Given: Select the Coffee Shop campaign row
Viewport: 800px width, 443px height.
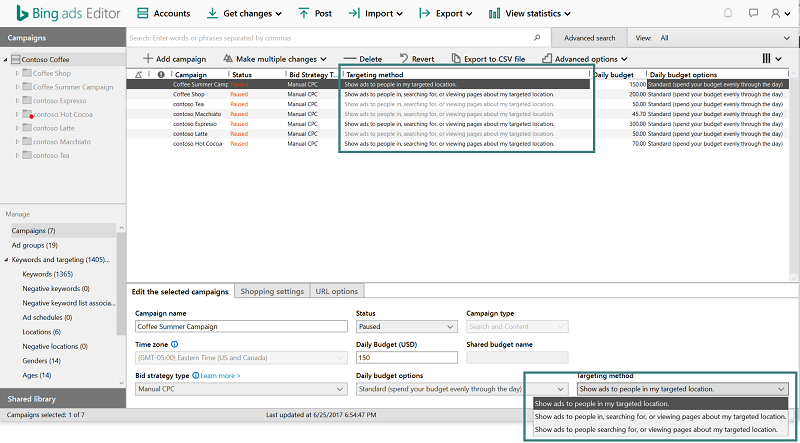Looking at the screenshot, I should pyautogui.click(x=458, y=94).
